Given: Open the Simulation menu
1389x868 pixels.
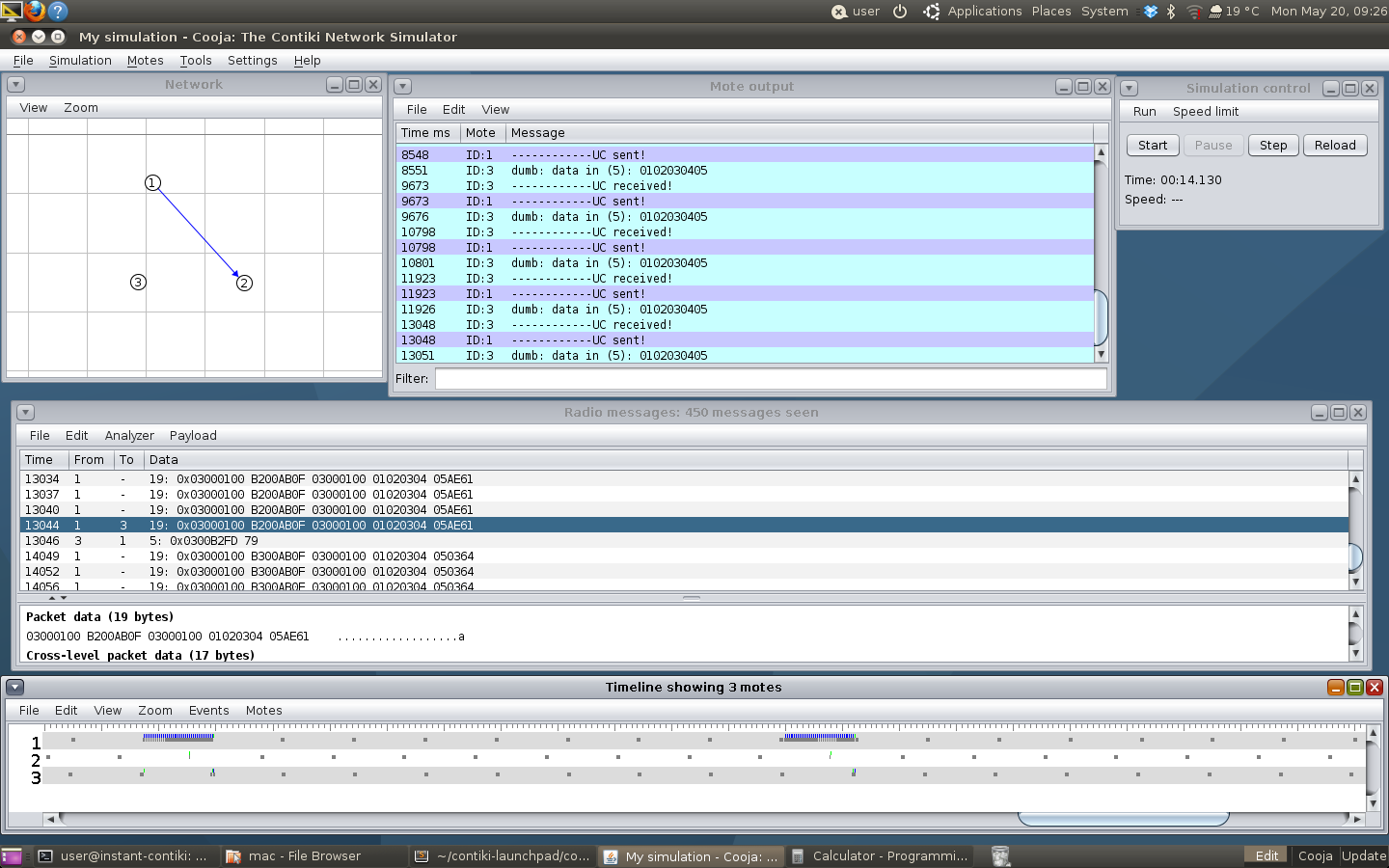Looking at the screenshot, I should point(80,60).
